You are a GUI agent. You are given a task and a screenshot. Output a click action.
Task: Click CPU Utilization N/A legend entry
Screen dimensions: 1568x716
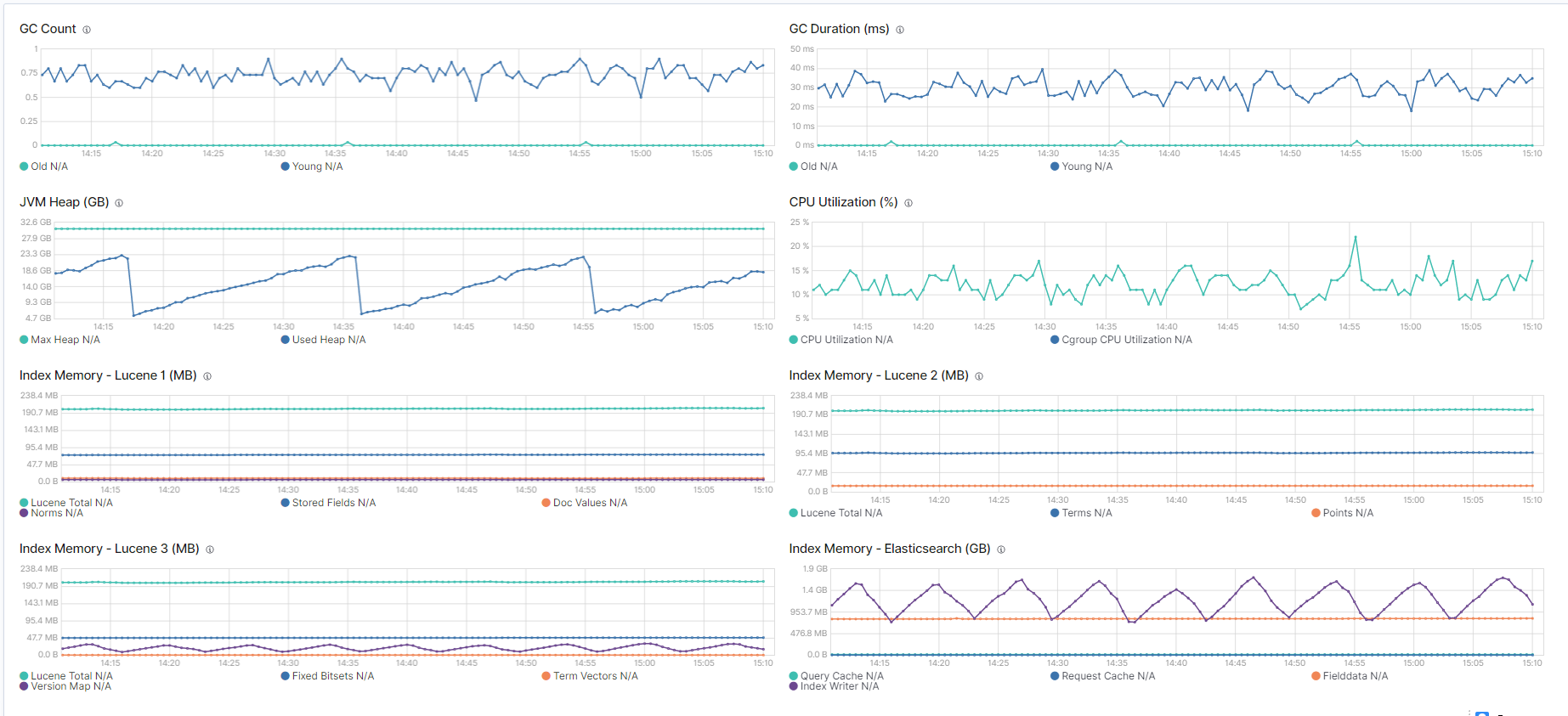(x=841, y=340)
